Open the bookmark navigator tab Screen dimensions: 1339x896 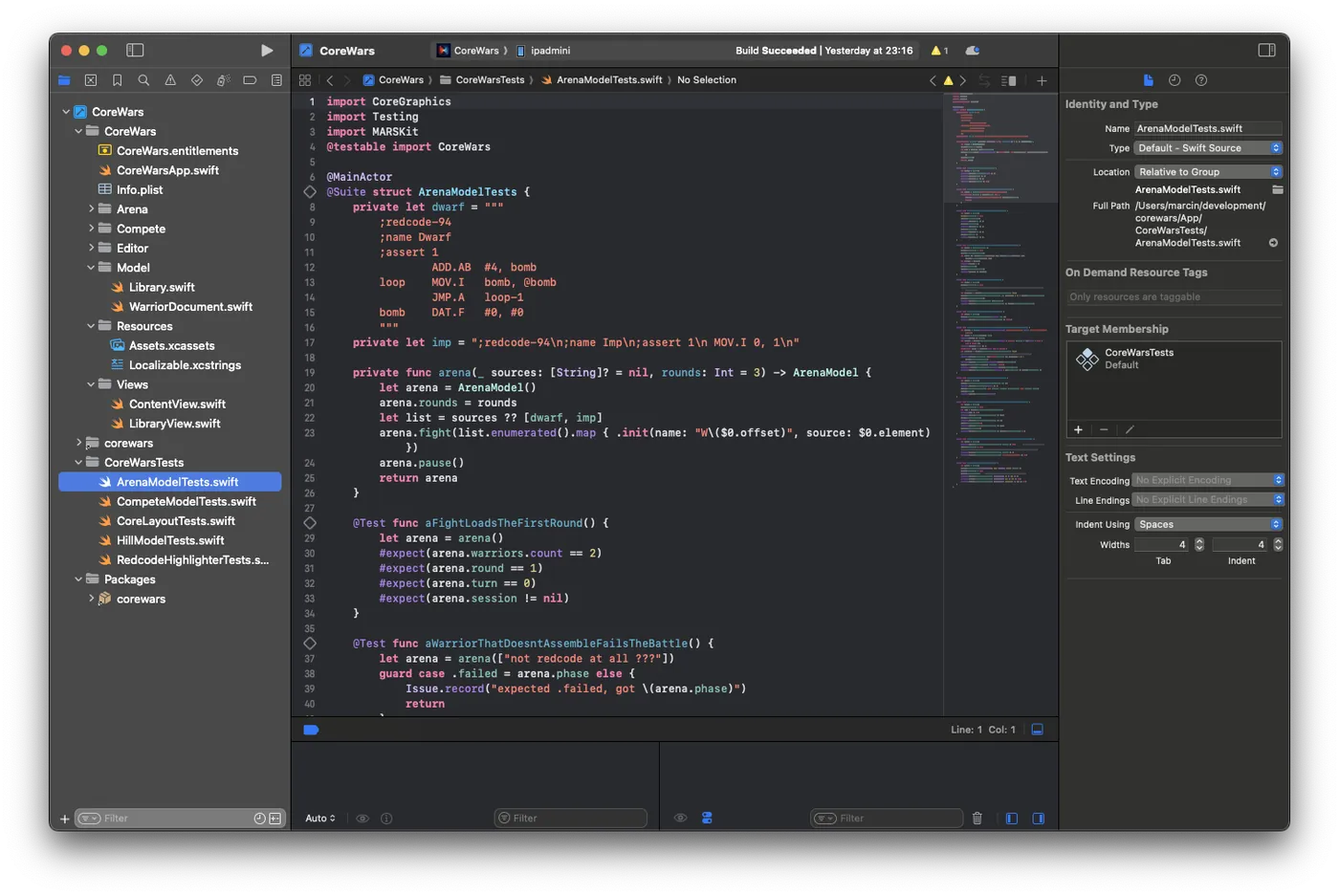tap(117, 80)
